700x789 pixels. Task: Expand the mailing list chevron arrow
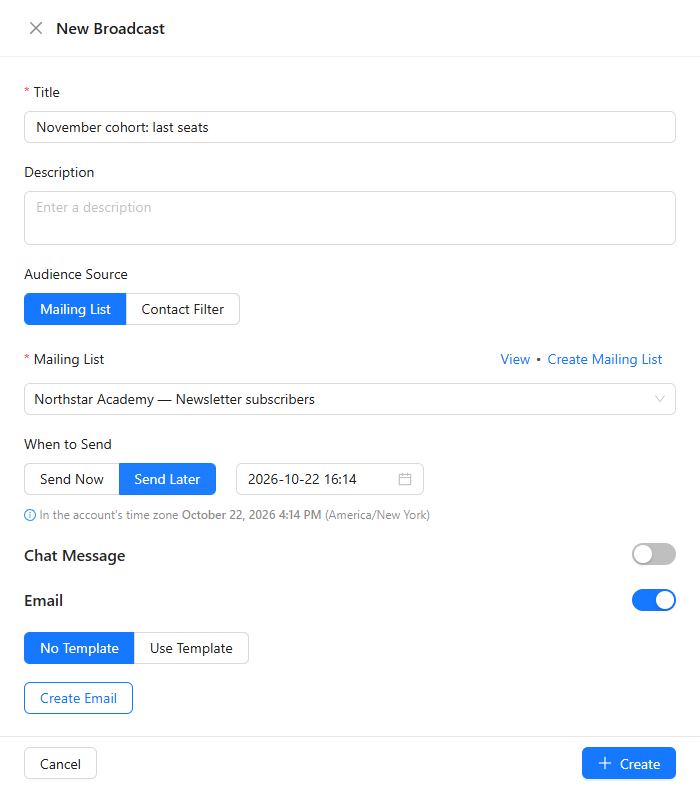[x=660, y=399]
